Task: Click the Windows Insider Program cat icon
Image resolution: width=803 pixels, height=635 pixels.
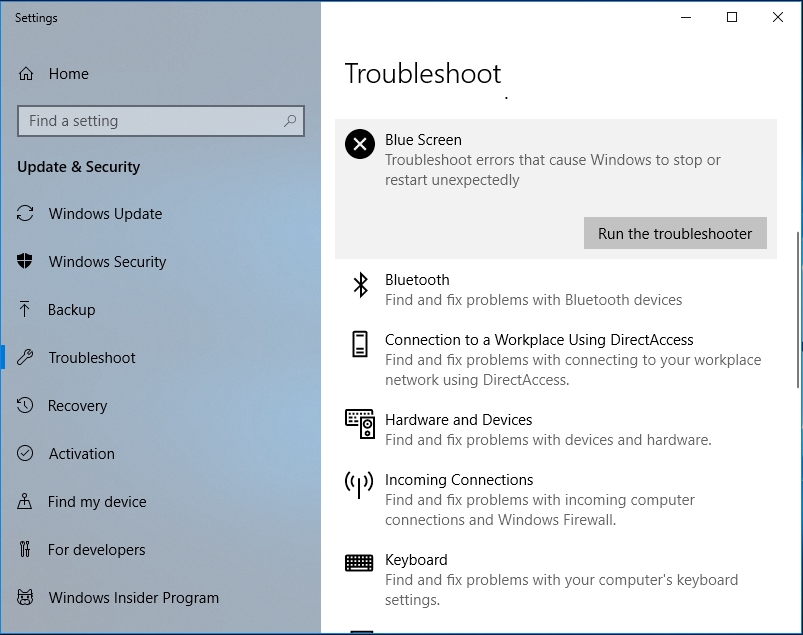Action: 25,597
